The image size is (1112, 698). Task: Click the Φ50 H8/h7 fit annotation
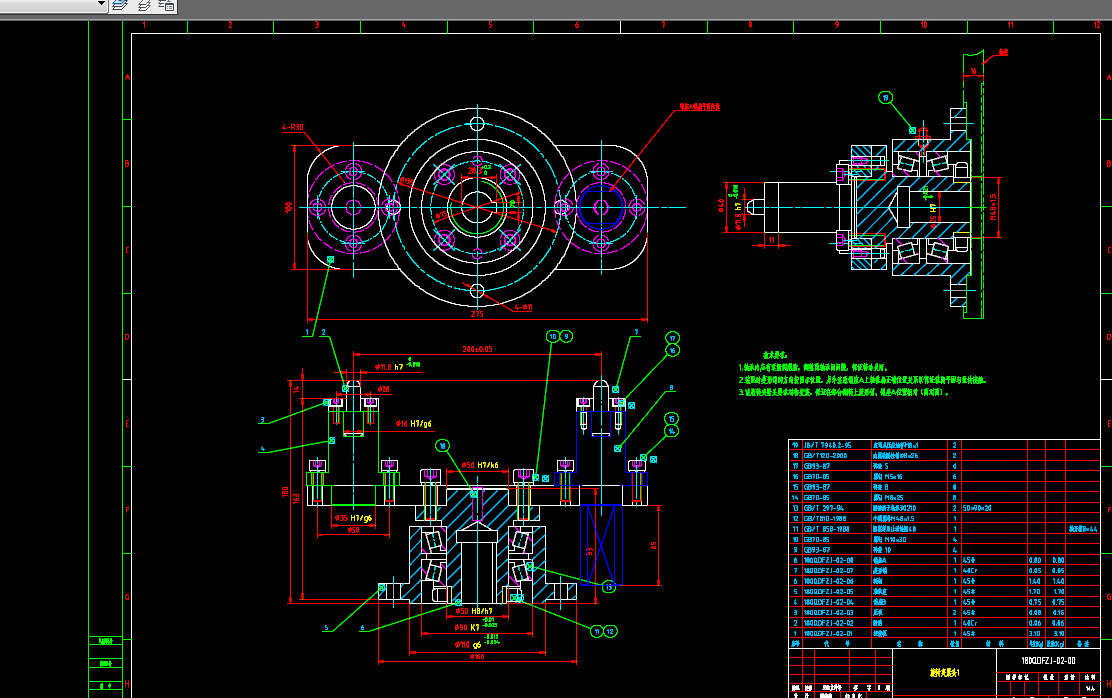coord(474,611)
